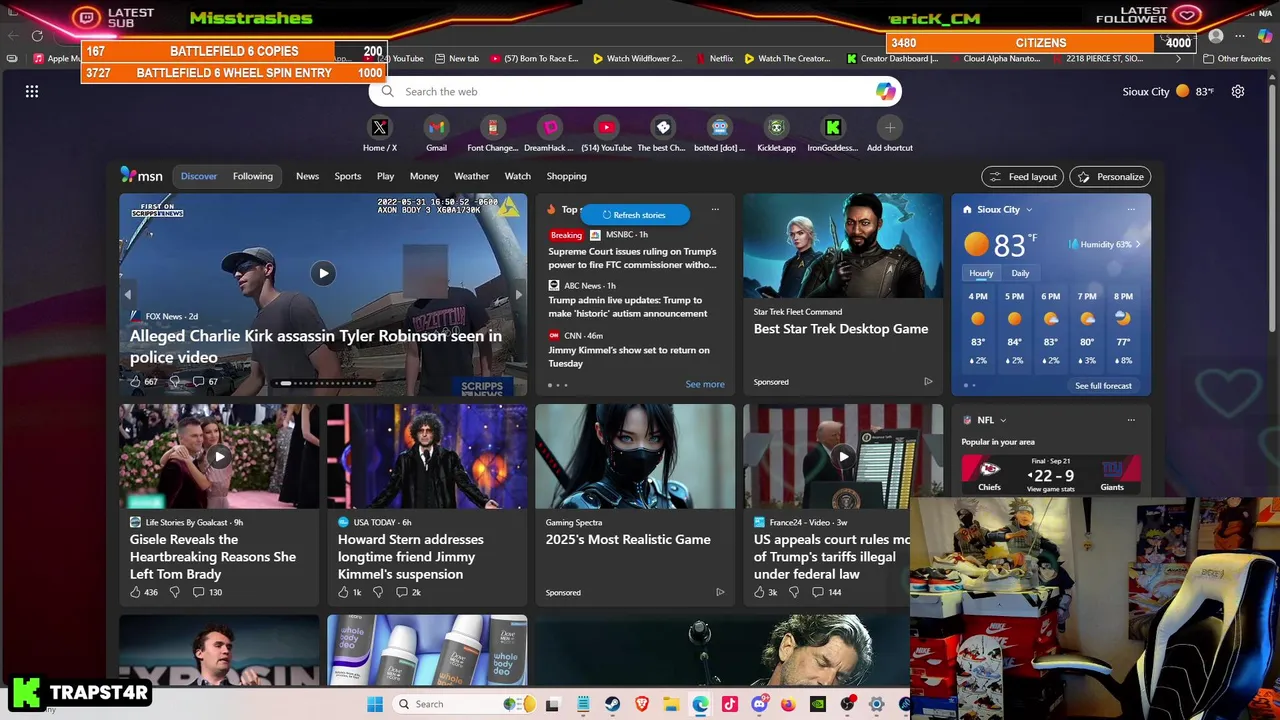Open the DreamHack shortcut

(x=549, y=128)
